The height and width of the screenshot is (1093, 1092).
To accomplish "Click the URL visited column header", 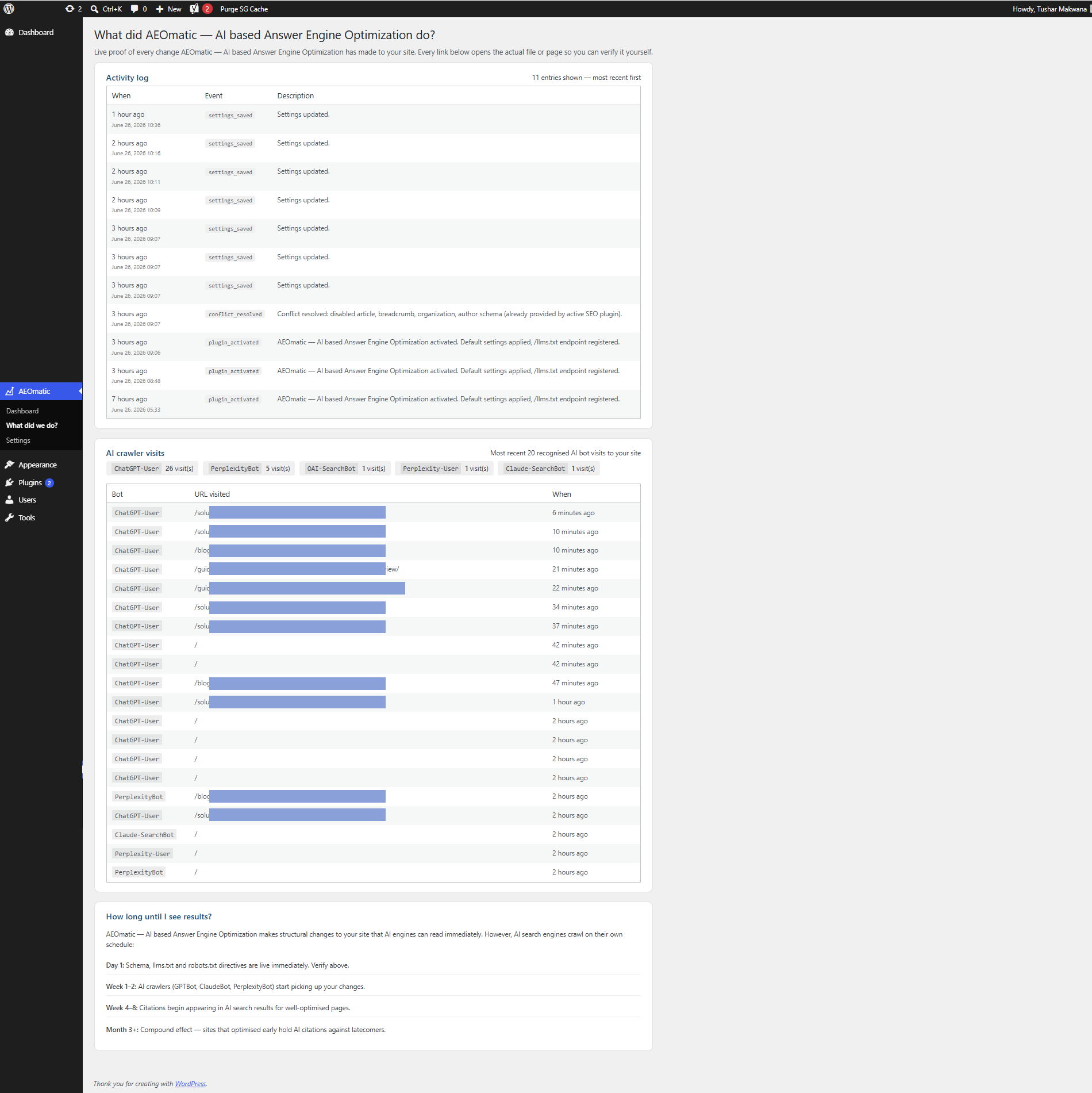I will tap(212, 494).
